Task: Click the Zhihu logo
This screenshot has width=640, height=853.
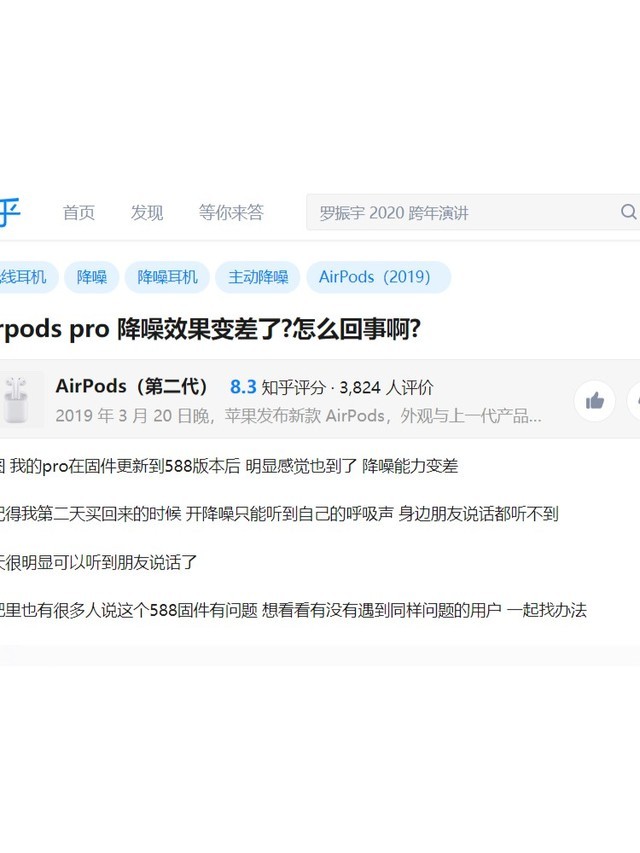Action: [10, 212]
